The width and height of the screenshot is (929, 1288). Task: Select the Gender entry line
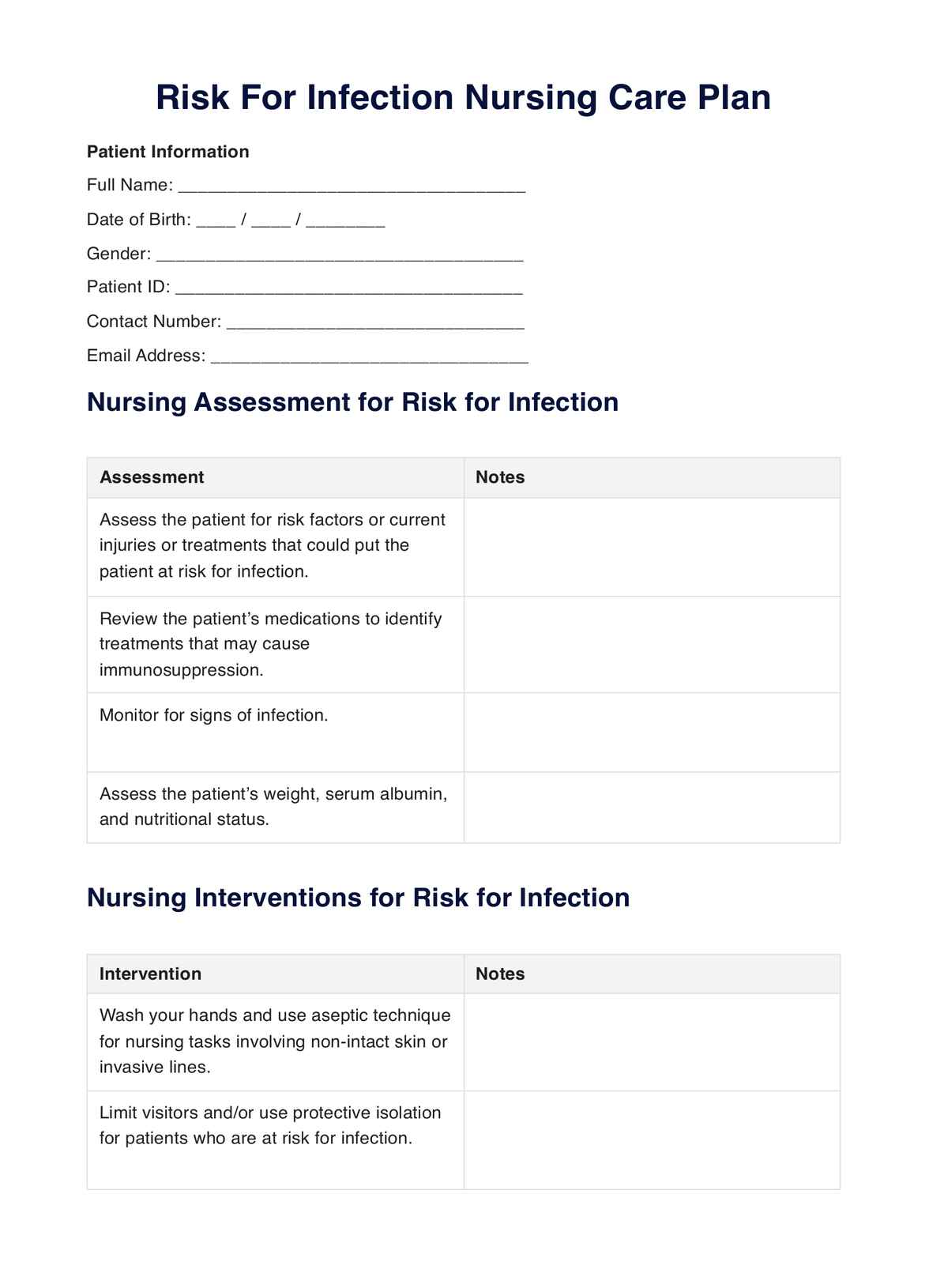(340, 255)
